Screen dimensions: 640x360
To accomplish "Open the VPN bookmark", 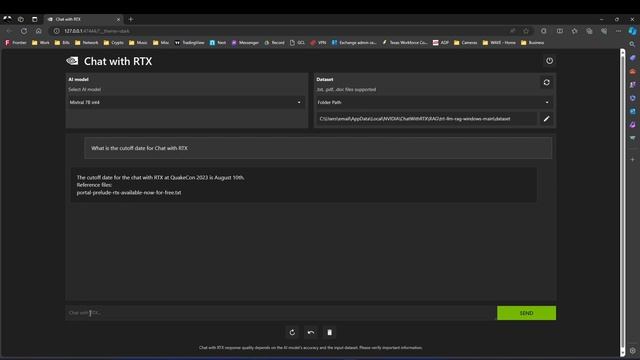I will (x=318, y=42).
